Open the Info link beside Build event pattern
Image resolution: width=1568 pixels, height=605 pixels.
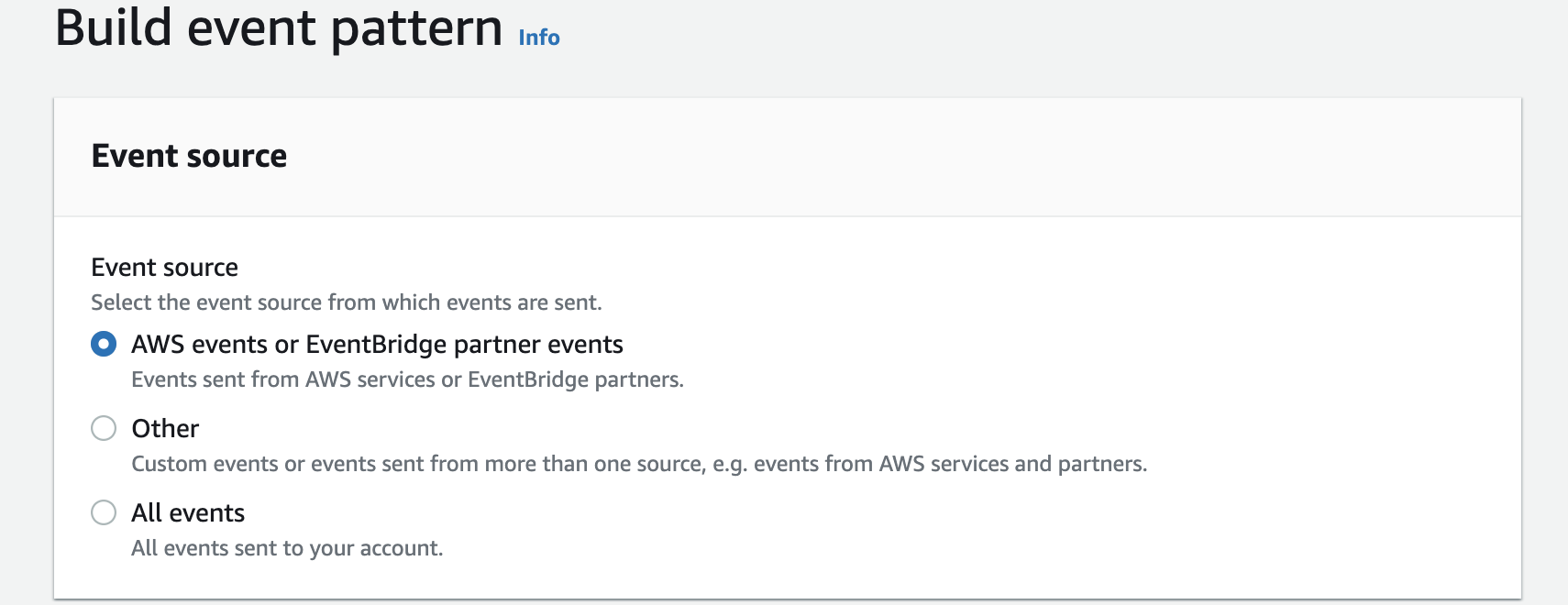539,38
